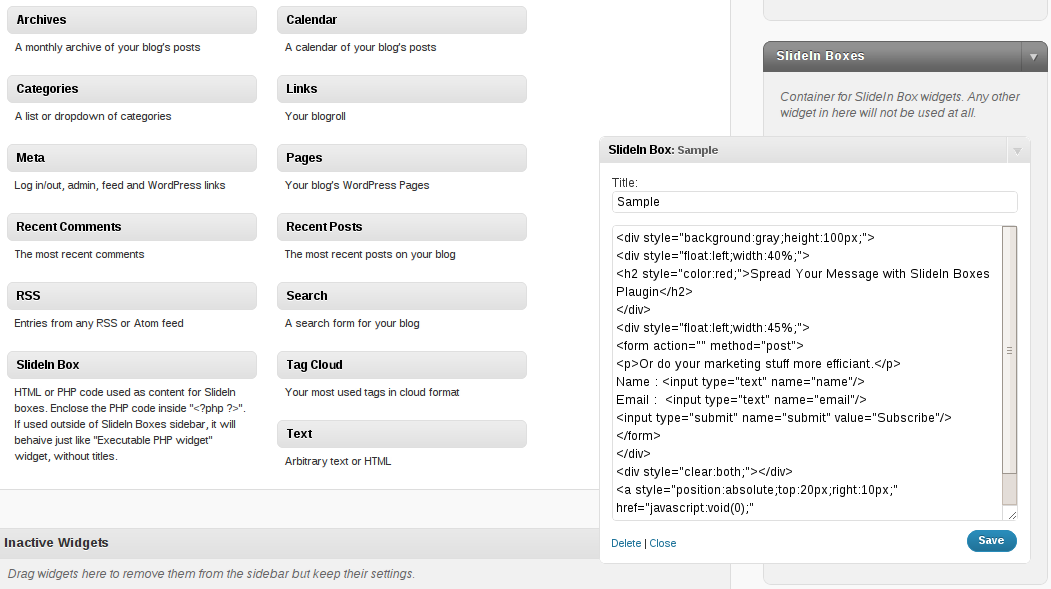This screenshot has width=1051, height=589.
Task: Select the Pages widget
Action: click(x=401, y=158)
